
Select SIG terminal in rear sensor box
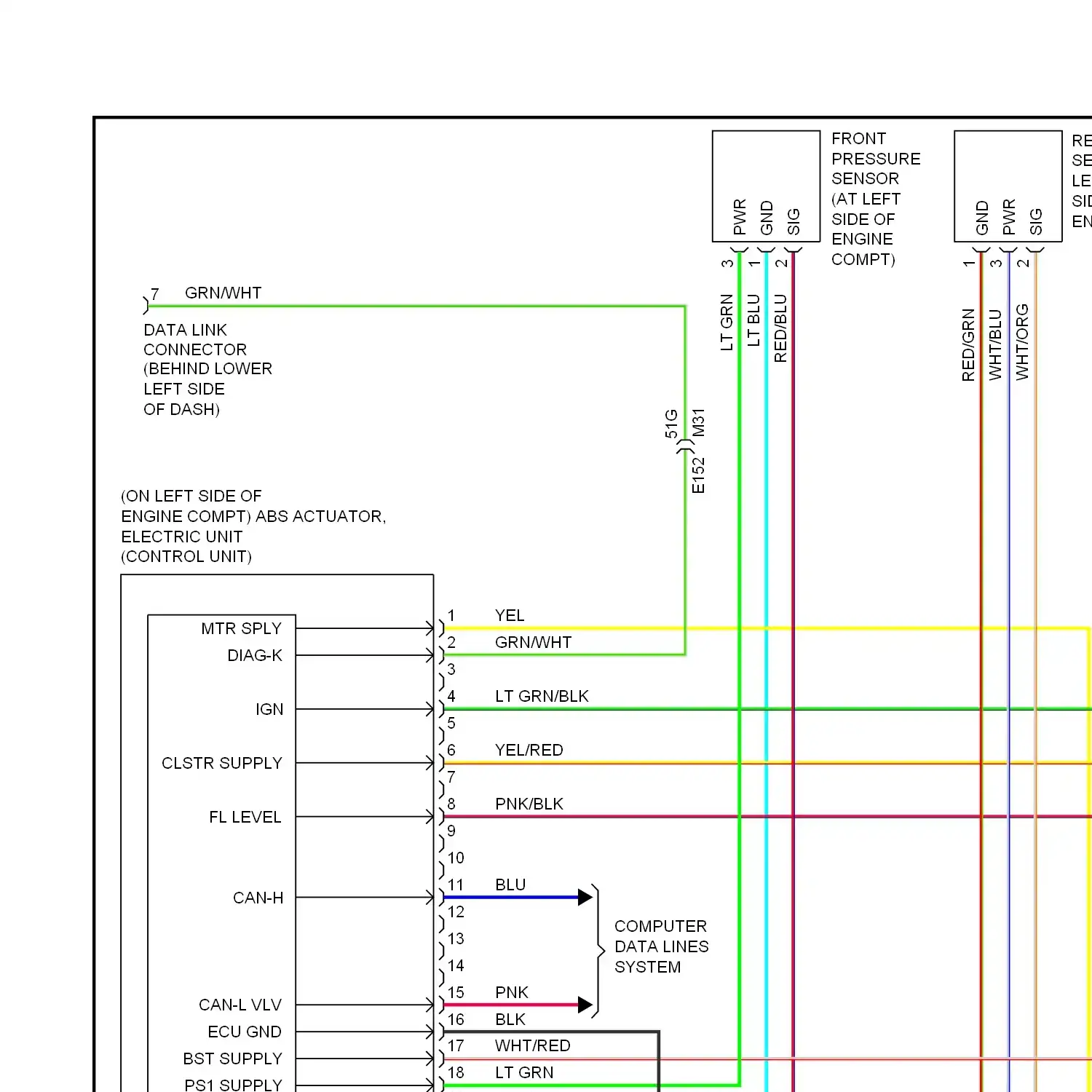1036,222
